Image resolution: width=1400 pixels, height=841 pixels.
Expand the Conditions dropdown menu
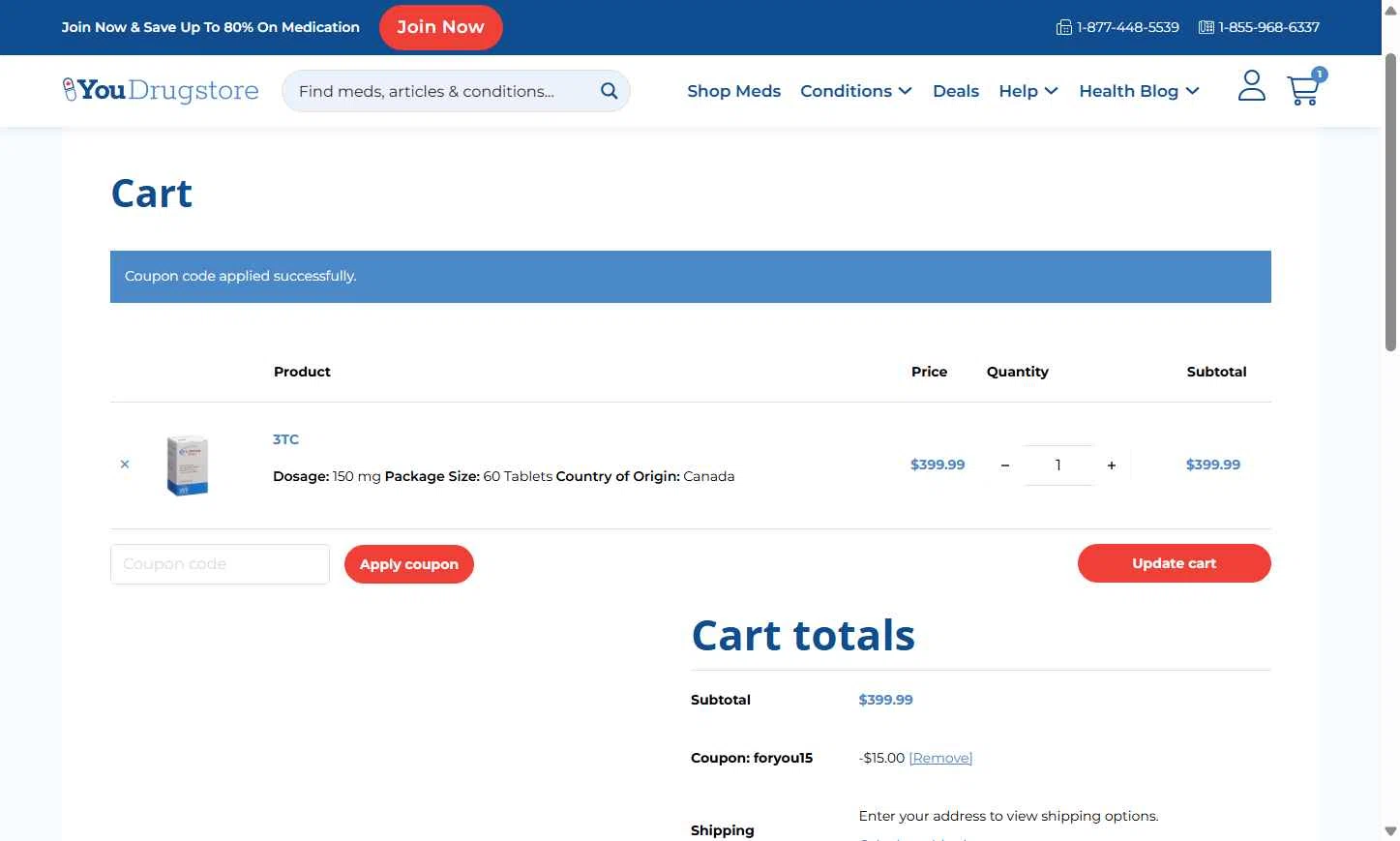856,91
